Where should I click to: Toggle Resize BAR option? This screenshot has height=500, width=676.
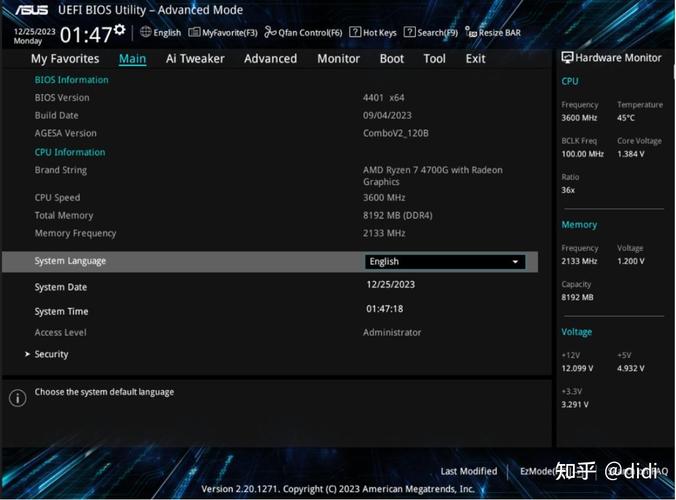(x=493, y=32)
